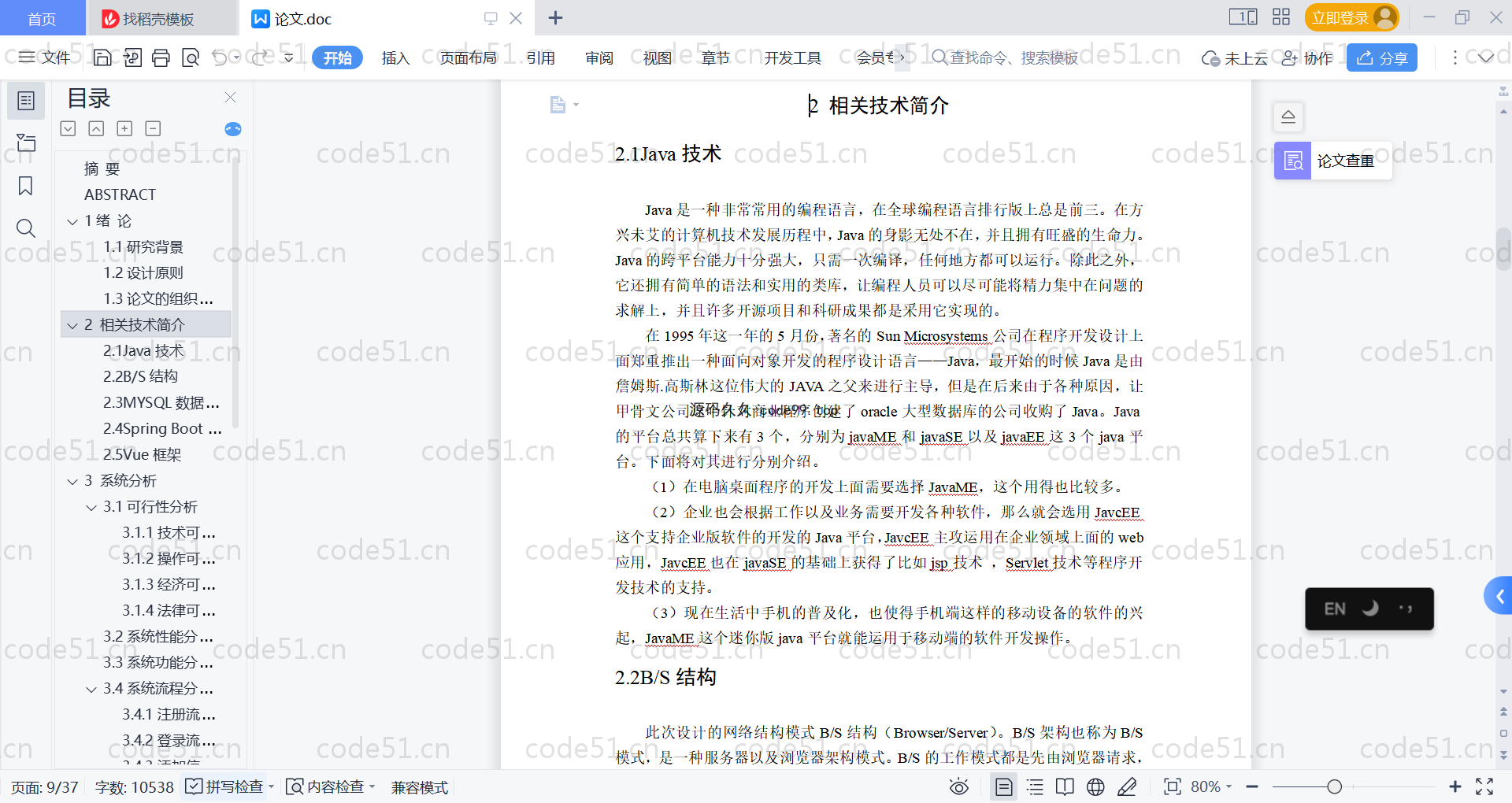
Task: Adjust the zoom slider handle
Action: pyautogui.click(x=1334, y=786)
